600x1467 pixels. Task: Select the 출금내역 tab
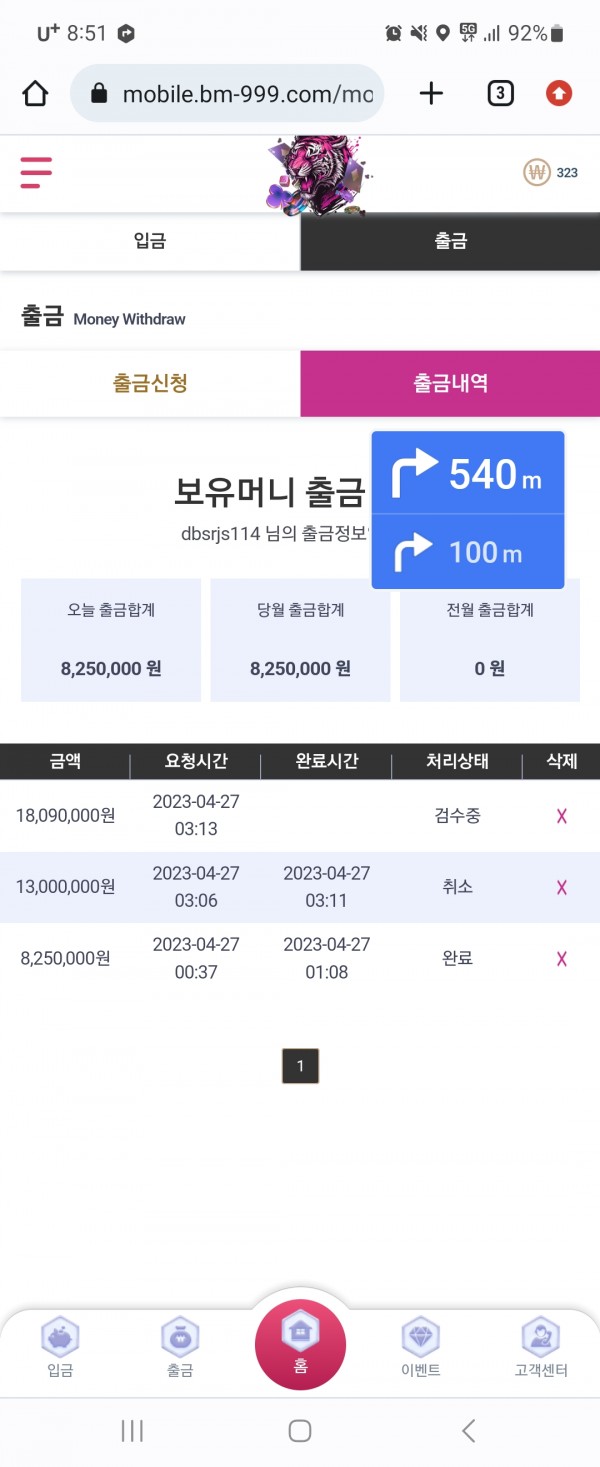pyautogui.click(x=450, y=383)
